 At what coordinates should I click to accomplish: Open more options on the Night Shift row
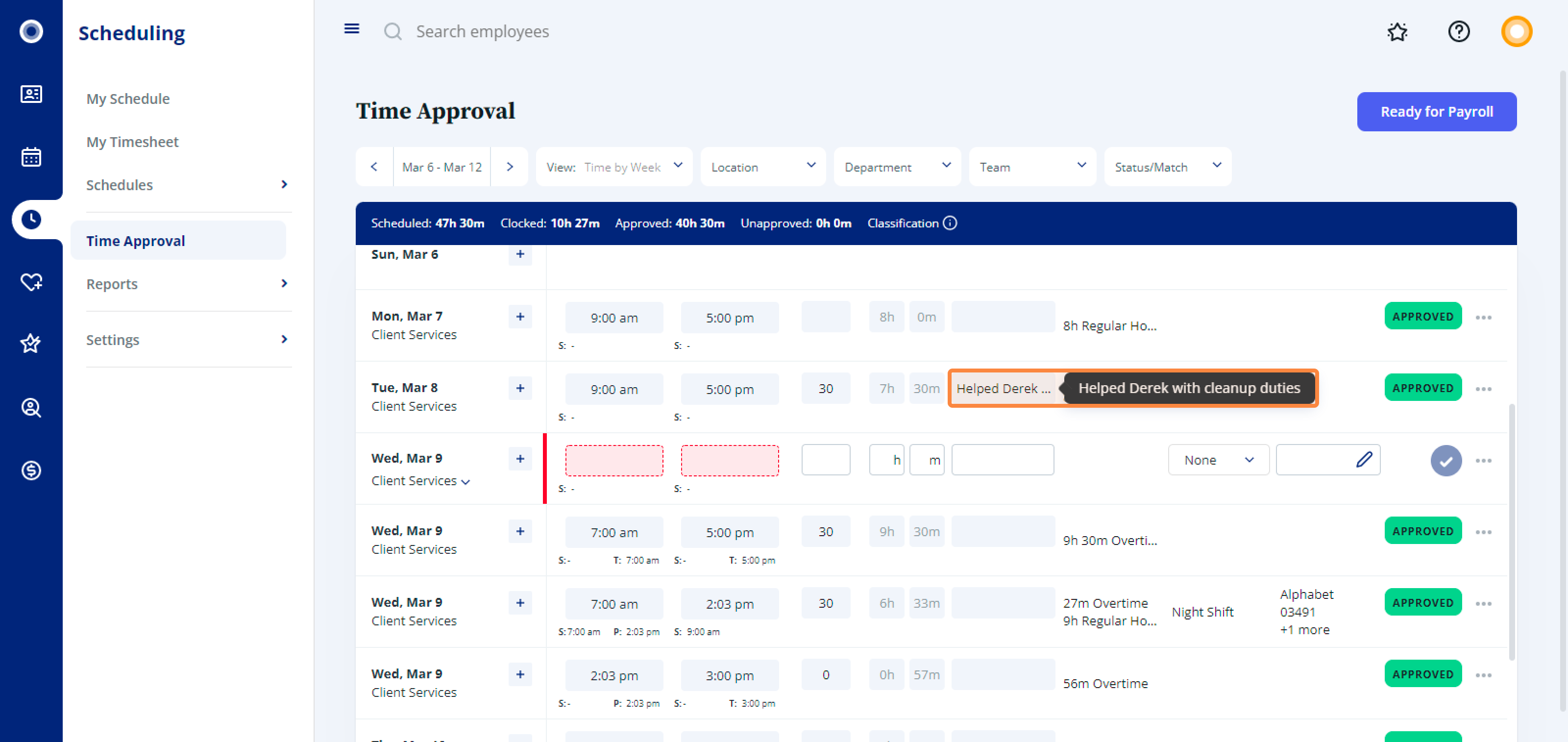(x=1483, y=604)
